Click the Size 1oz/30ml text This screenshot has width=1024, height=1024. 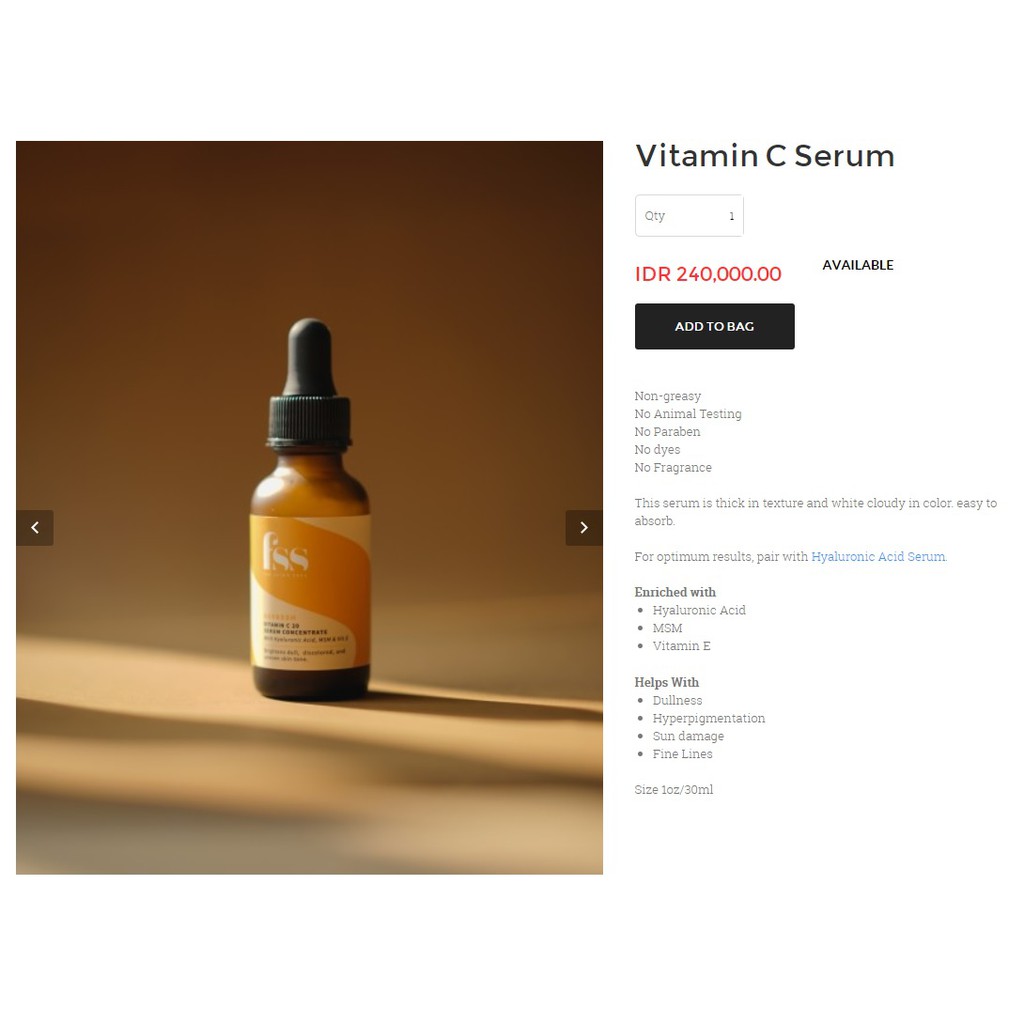pyautogui.click(x=673, y=790)
